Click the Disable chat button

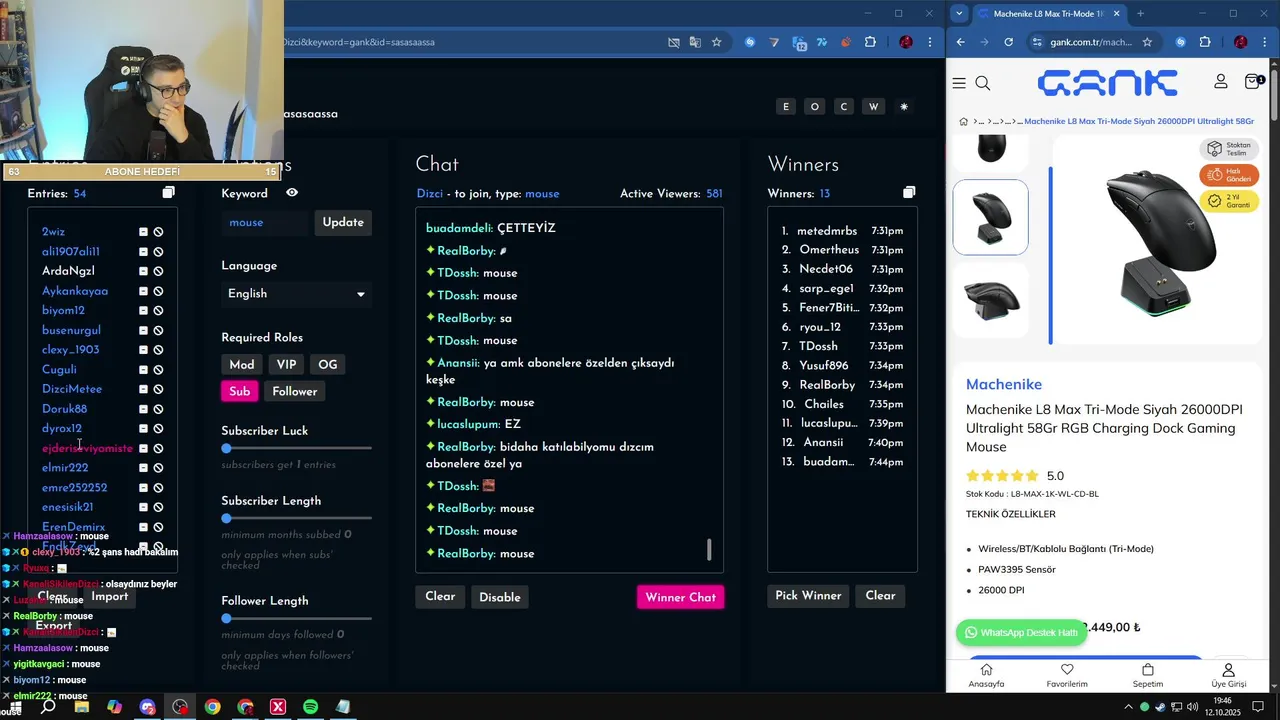tap(500, 597)
